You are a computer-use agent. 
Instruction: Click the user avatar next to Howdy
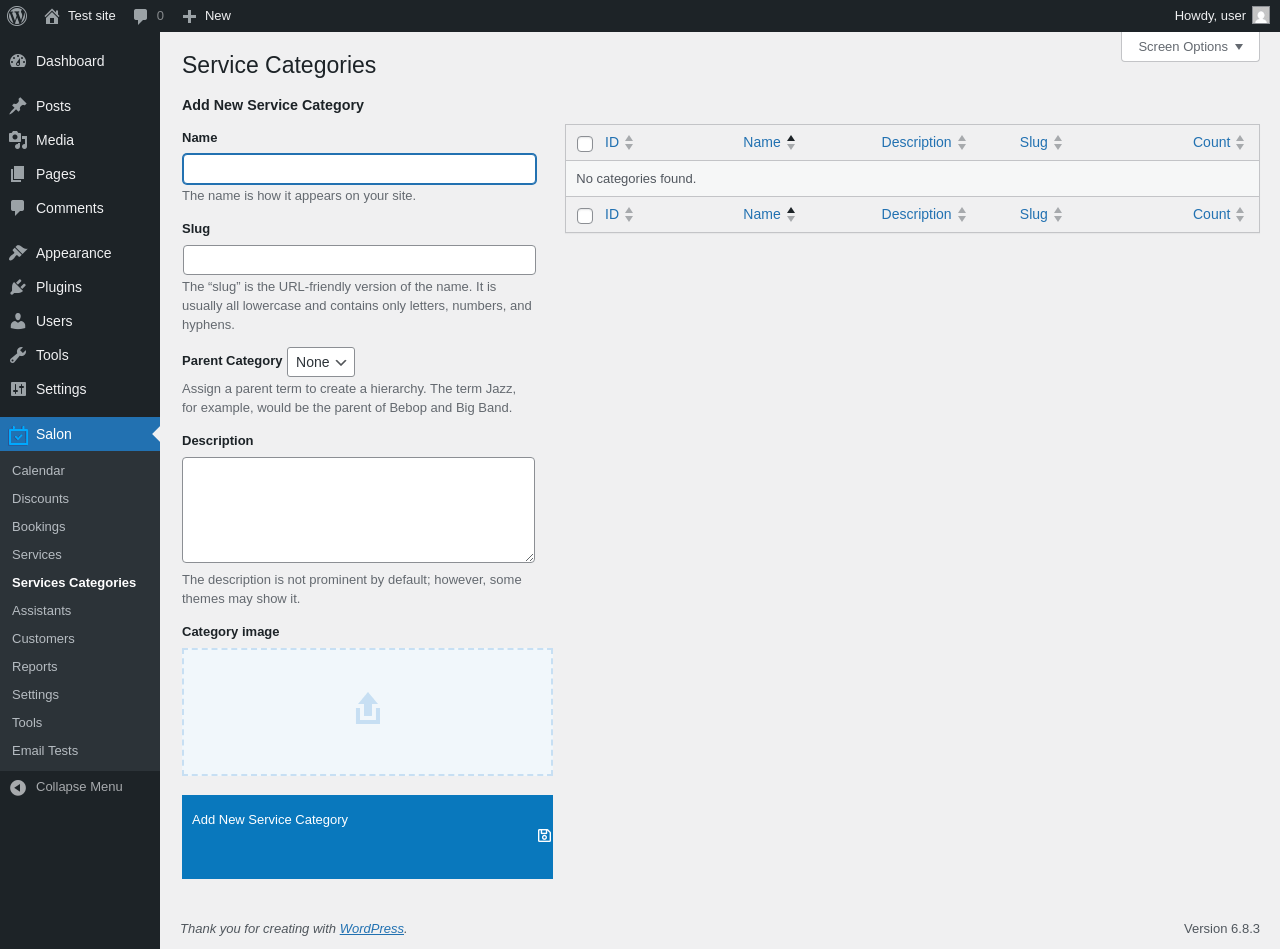pyautogui.click(x=1260, y=16)
